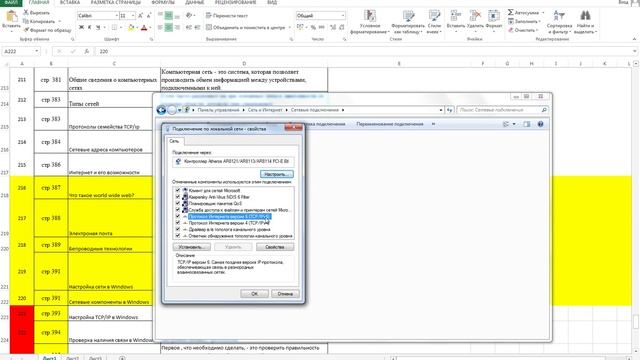
Task: Open Cell Styles (Стили ячеек)
Action: [x=434, y=22]
